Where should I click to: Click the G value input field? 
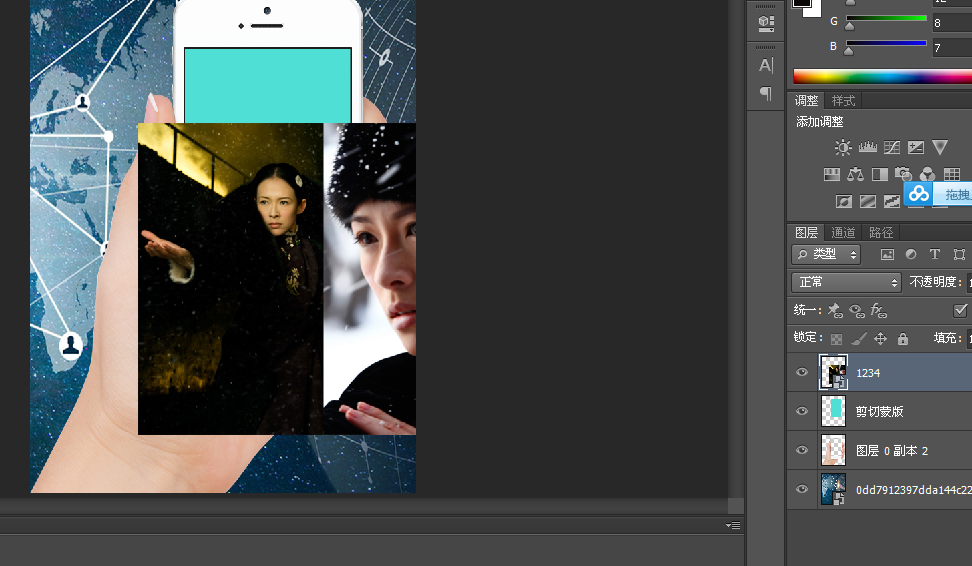pyautogui.click(x=952, y=23)
